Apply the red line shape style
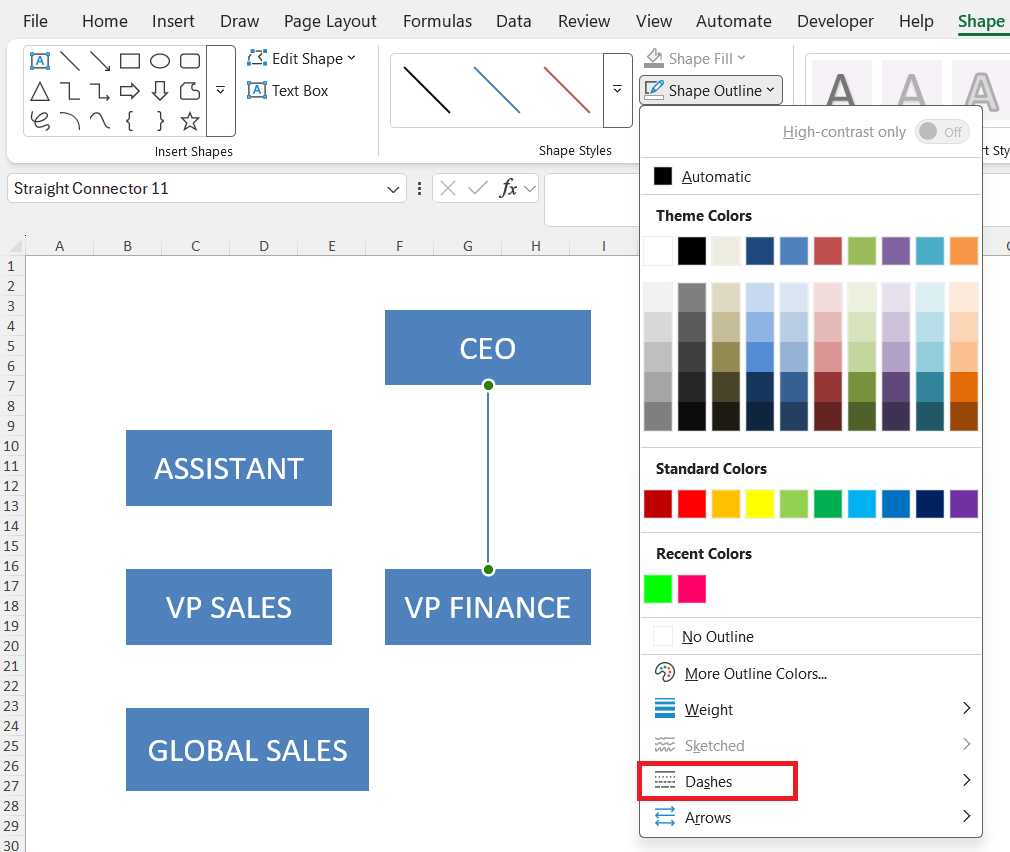 (567, 90)
